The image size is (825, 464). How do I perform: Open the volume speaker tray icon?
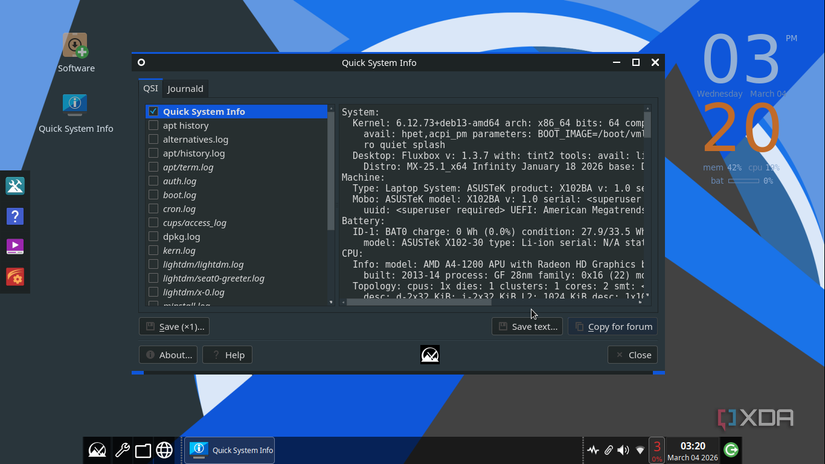click(623, 450)
